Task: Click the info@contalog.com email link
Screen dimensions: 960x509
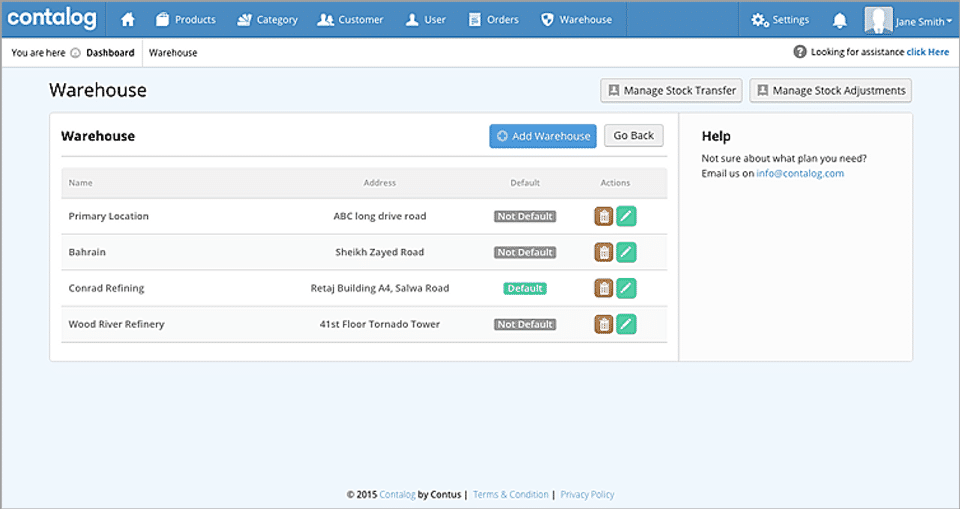Action: tap(800, 173)
